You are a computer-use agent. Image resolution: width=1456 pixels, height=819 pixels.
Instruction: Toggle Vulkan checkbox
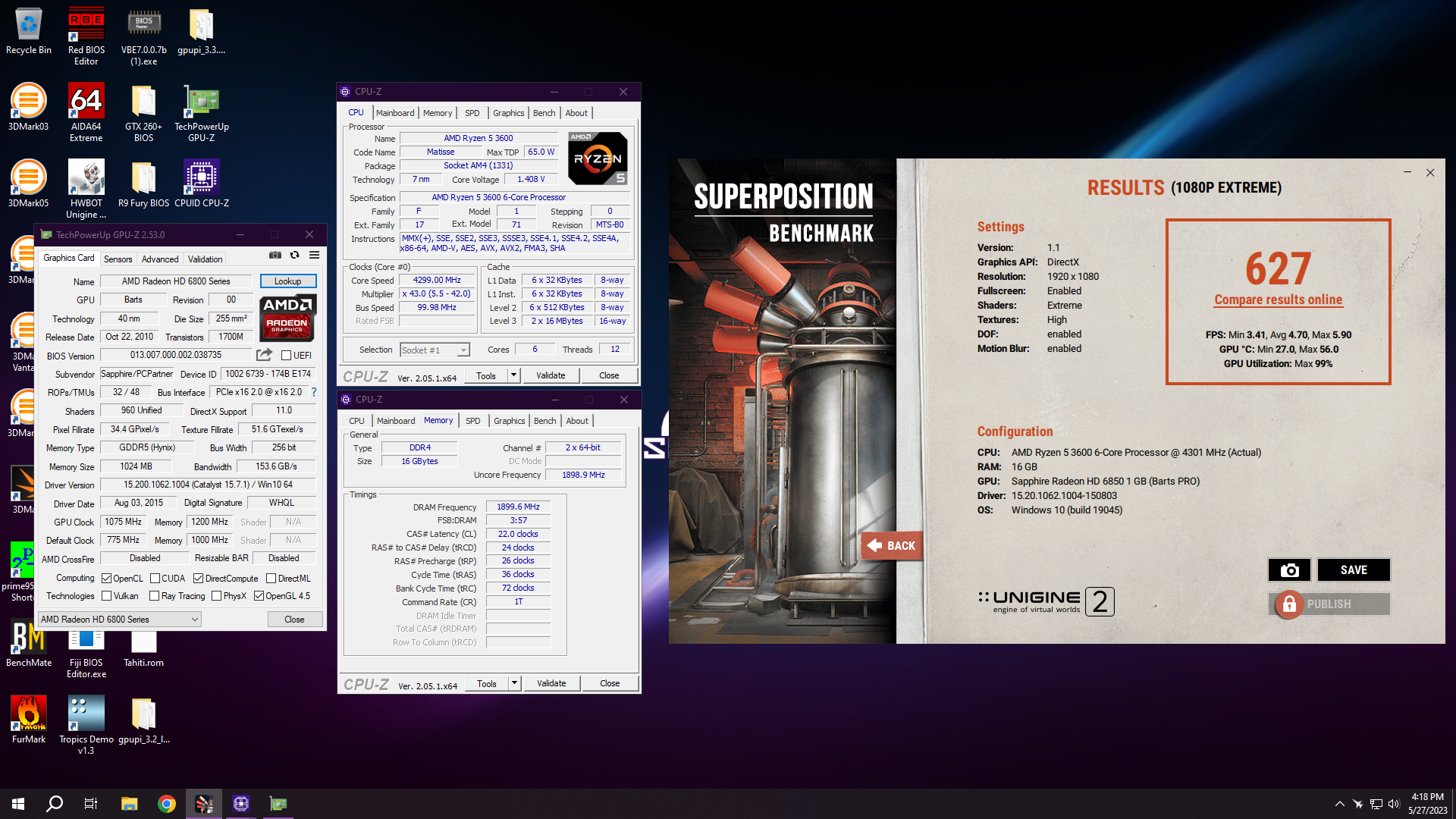coord(107,596)
